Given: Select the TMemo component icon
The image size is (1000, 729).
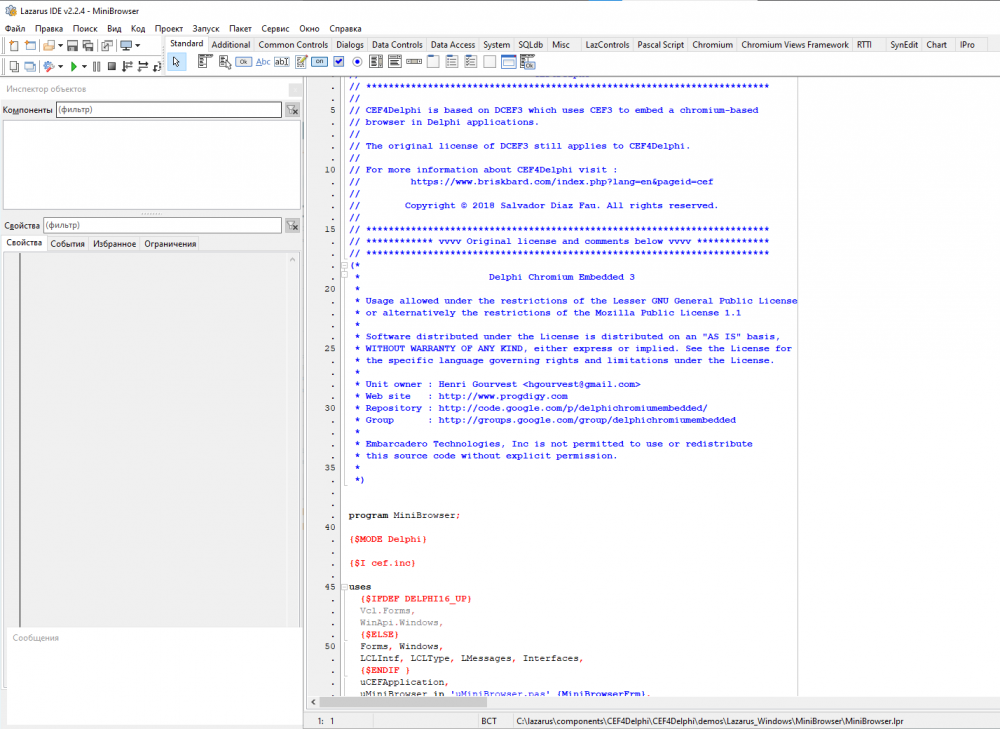Looking at the screenshot, I should (301, 62).
